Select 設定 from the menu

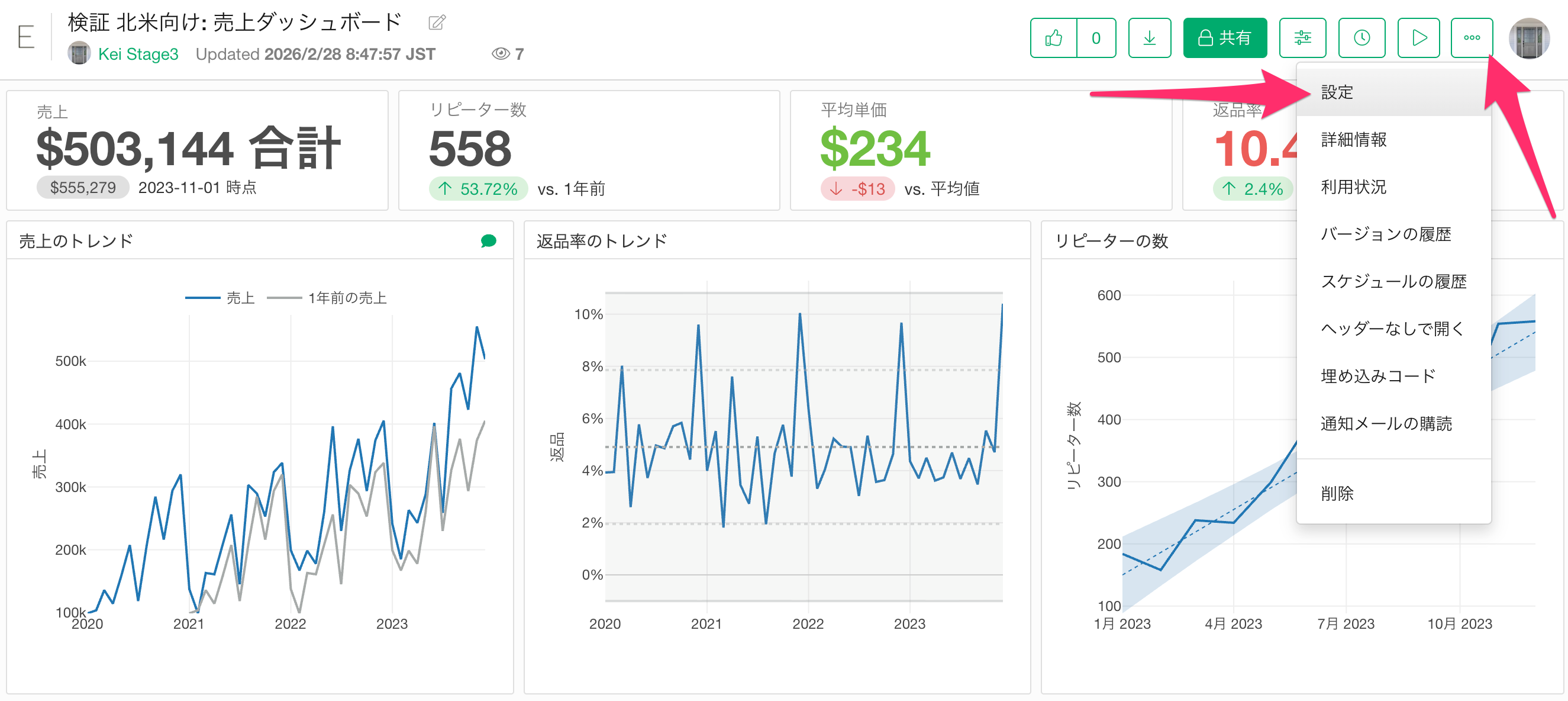coord(1337,92)
